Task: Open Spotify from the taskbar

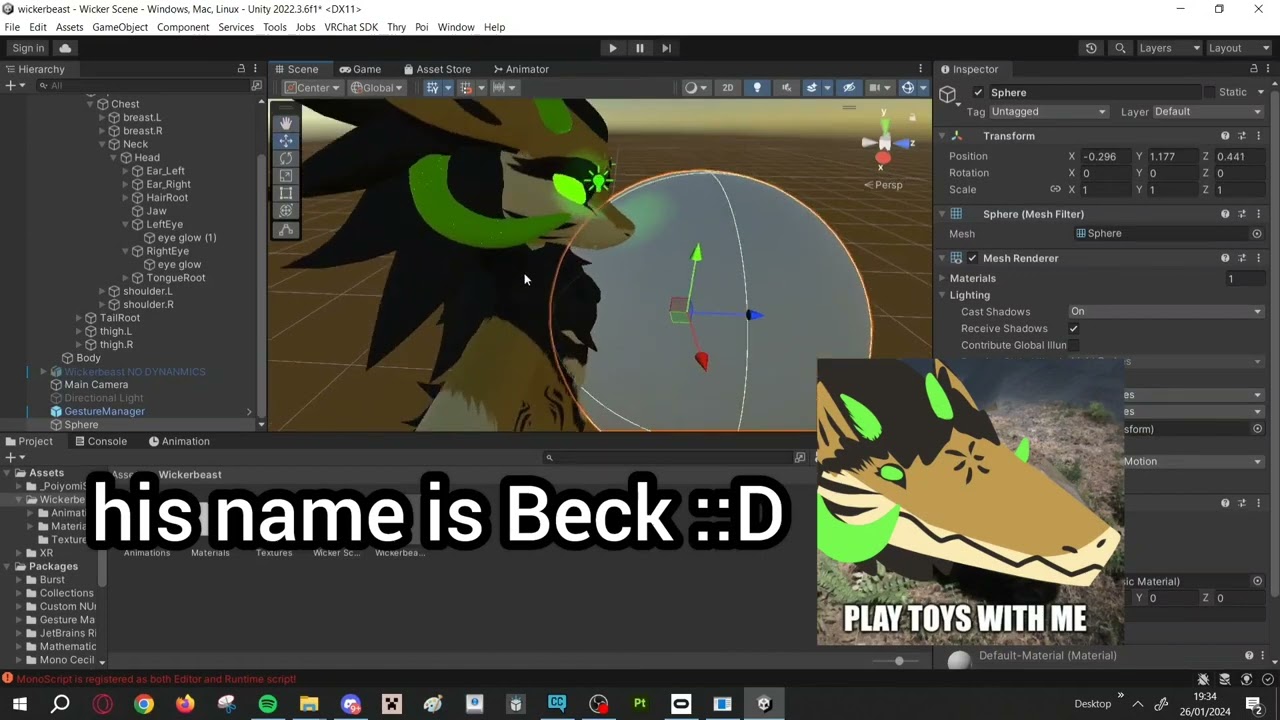Action: click(267, 704)
